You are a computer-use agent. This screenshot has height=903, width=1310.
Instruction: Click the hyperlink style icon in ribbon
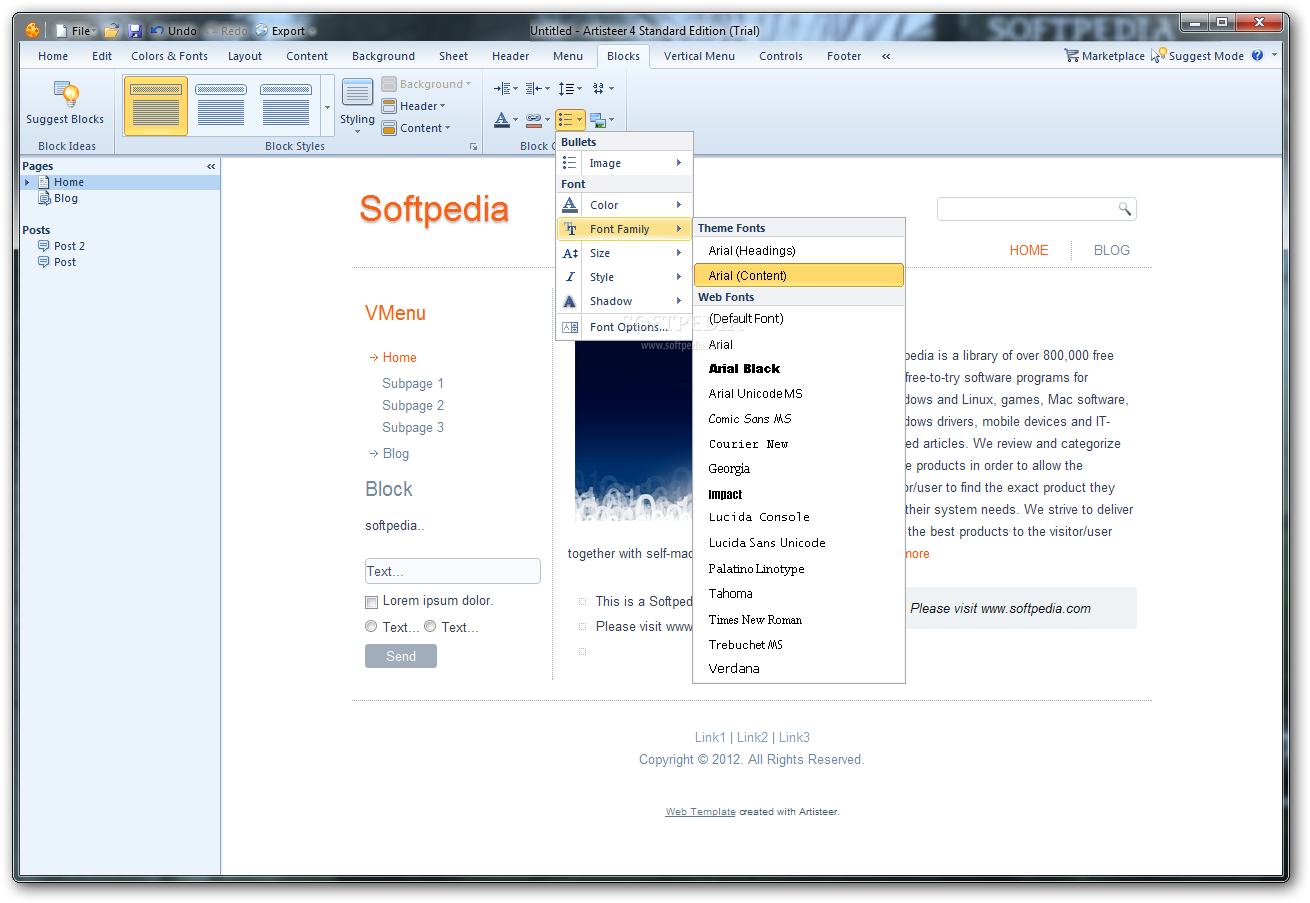(x=537, y=120)
